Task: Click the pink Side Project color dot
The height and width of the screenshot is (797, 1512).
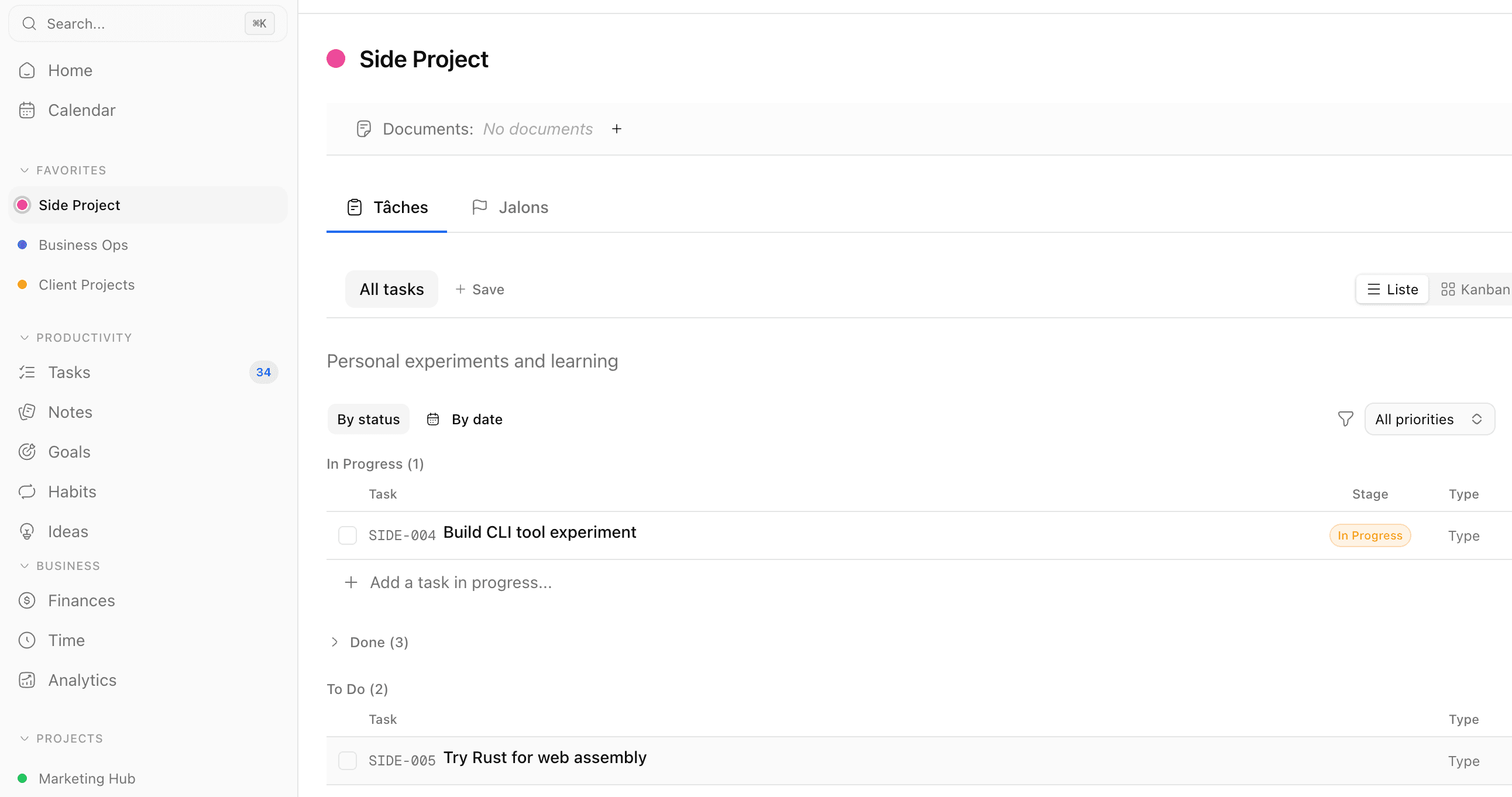Action: pyautogui.click(x=336, y=58)
